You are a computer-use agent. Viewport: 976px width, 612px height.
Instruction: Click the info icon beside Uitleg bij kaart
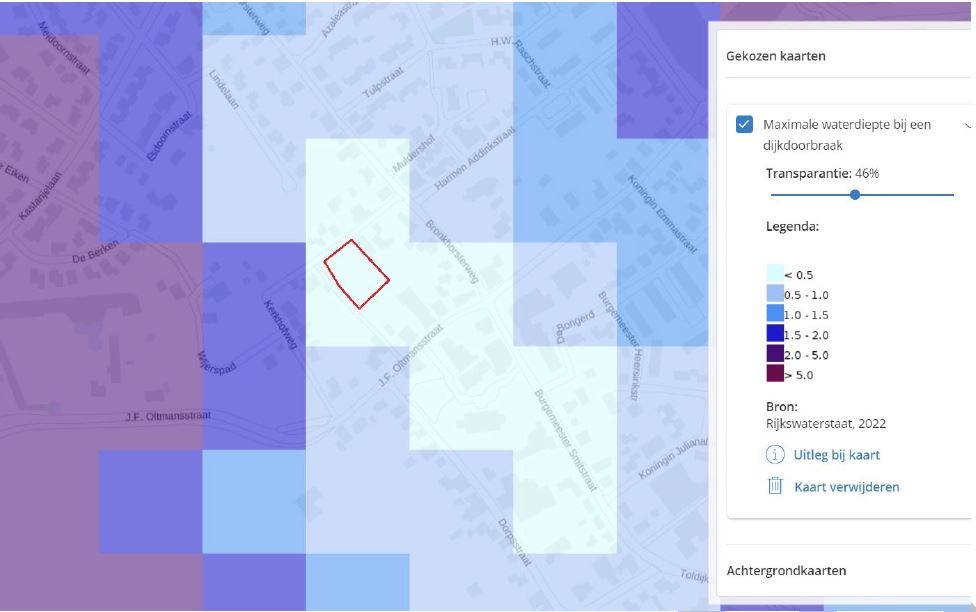click(x=775, y=455)
